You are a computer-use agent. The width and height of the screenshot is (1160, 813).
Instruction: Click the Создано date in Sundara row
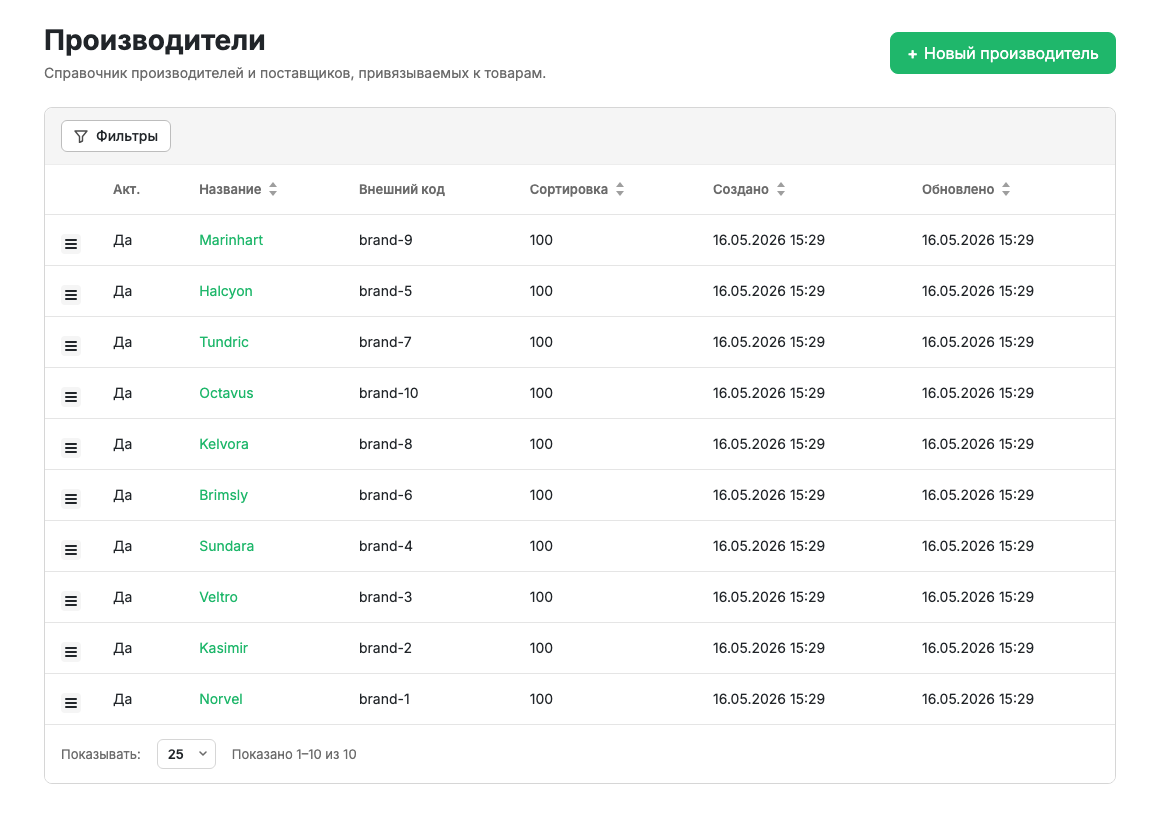(769, 546)
